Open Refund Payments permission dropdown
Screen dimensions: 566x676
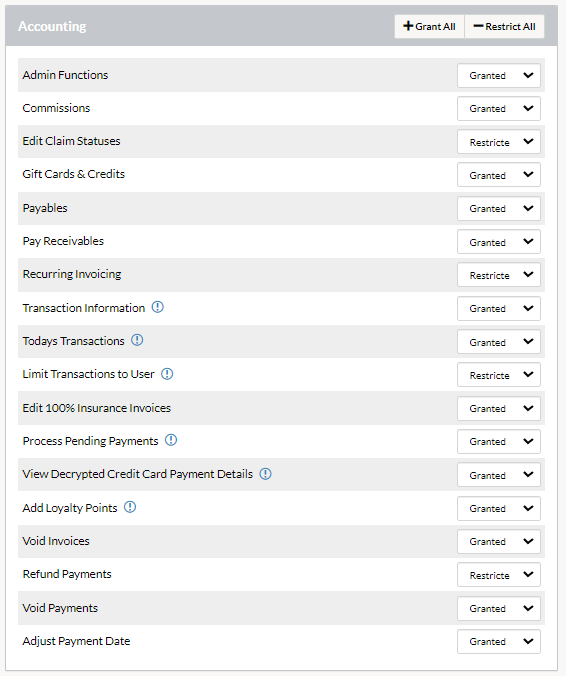[499, 575]
